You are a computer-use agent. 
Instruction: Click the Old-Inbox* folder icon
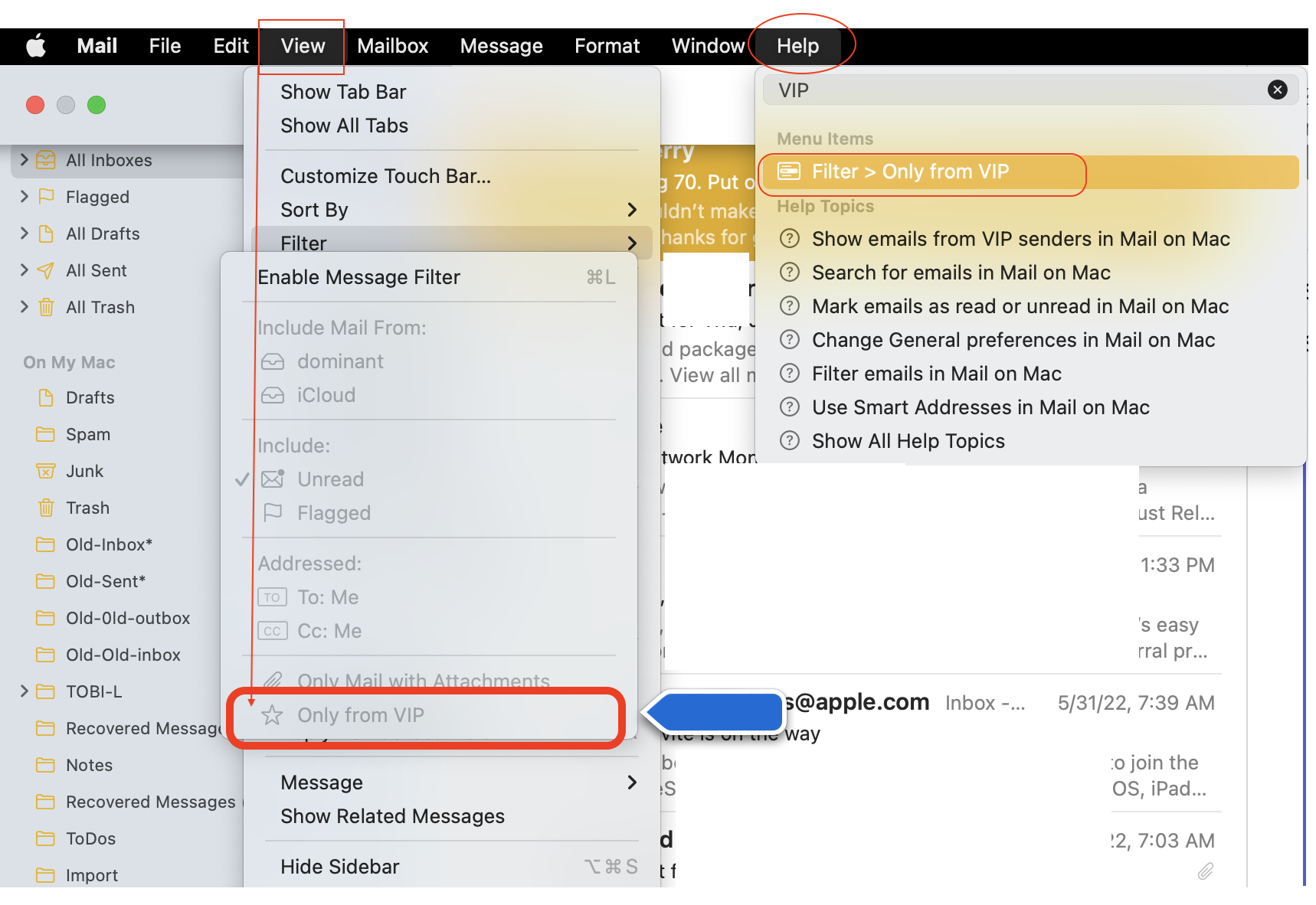coord(46,544)
